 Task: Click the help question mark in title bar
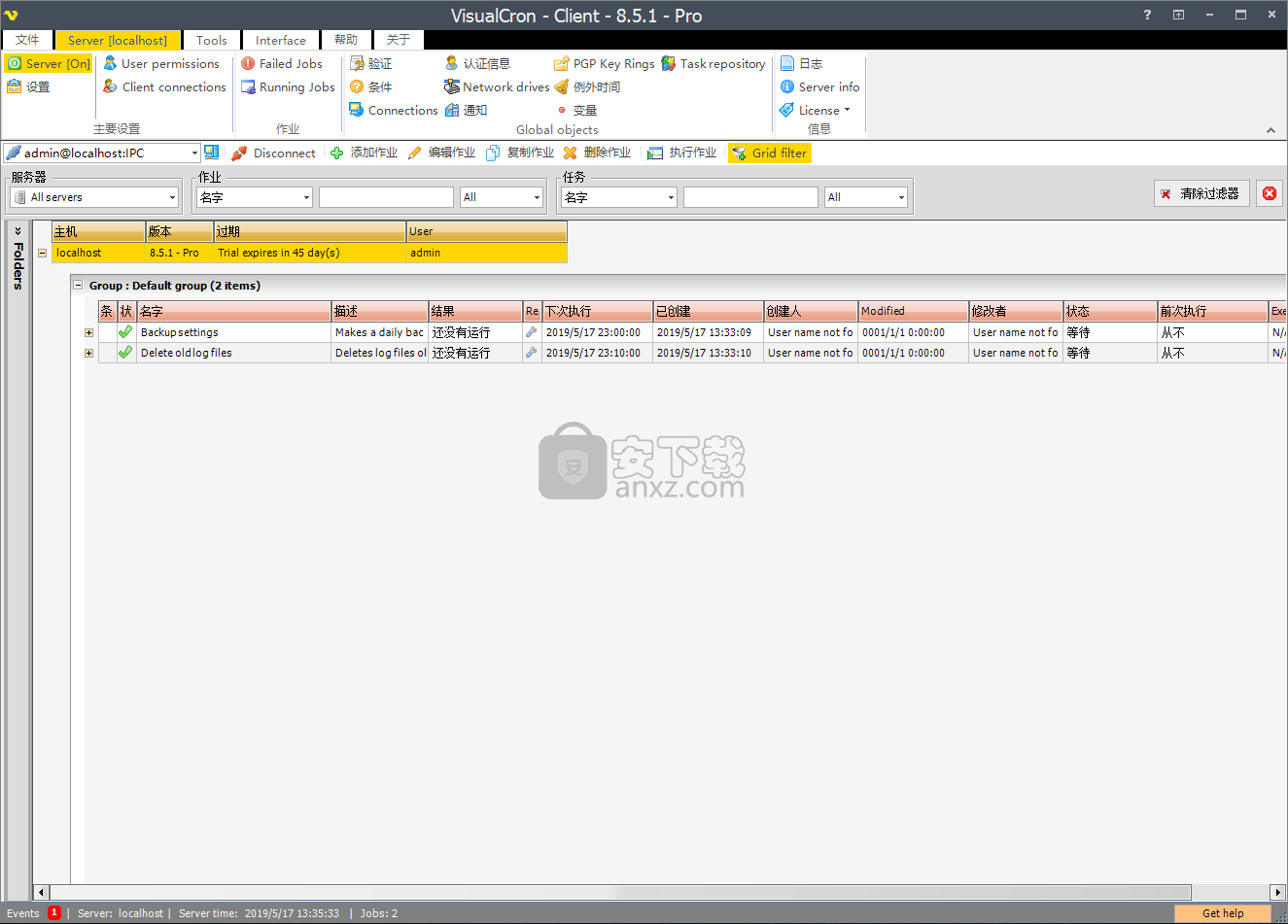[1148, 15]
